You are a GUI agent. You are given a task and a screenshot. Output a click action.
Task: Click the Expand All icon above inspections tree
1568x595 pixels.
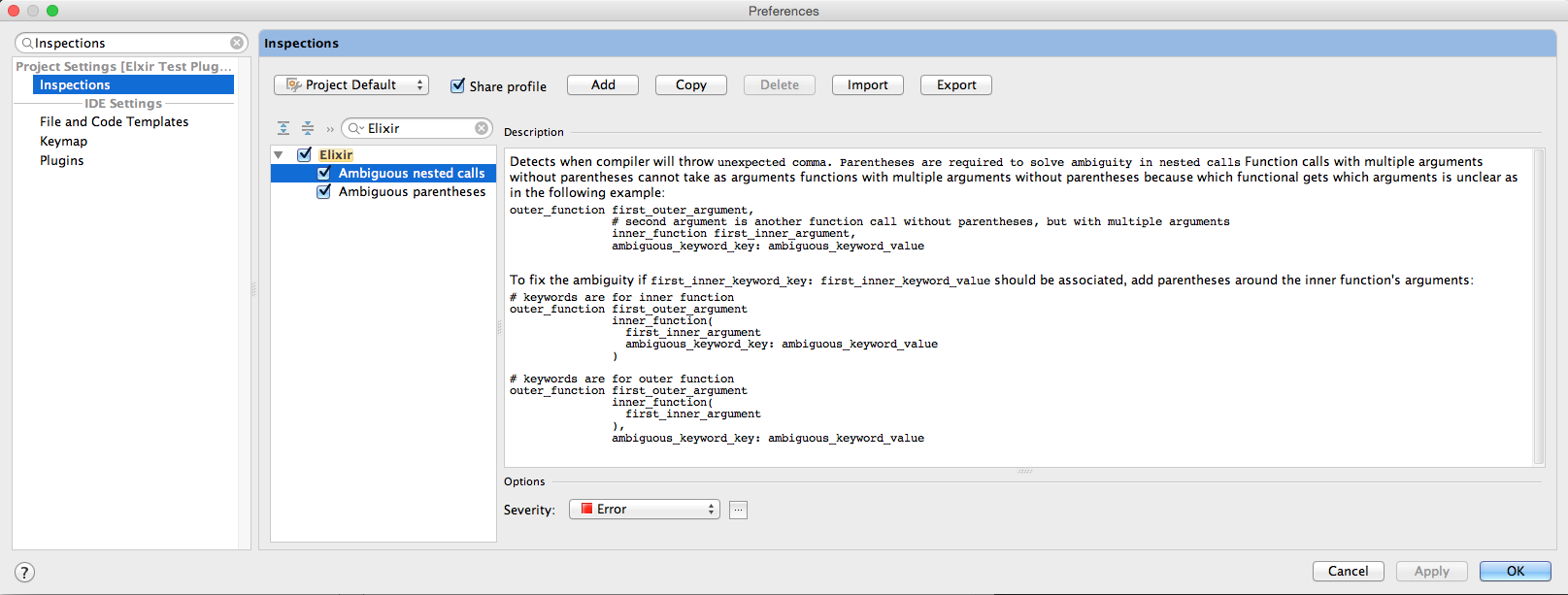284,128
